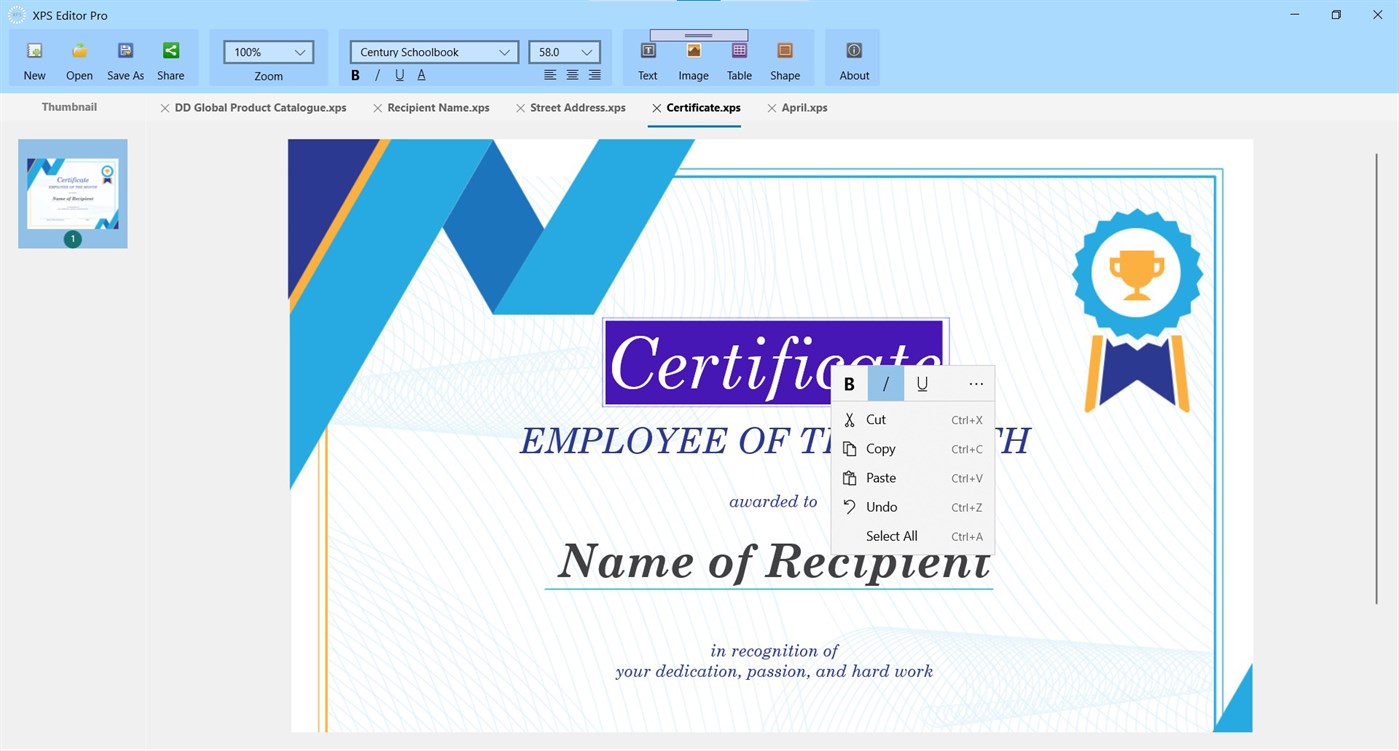Select All text via the context menu

(x=891, y=536)
